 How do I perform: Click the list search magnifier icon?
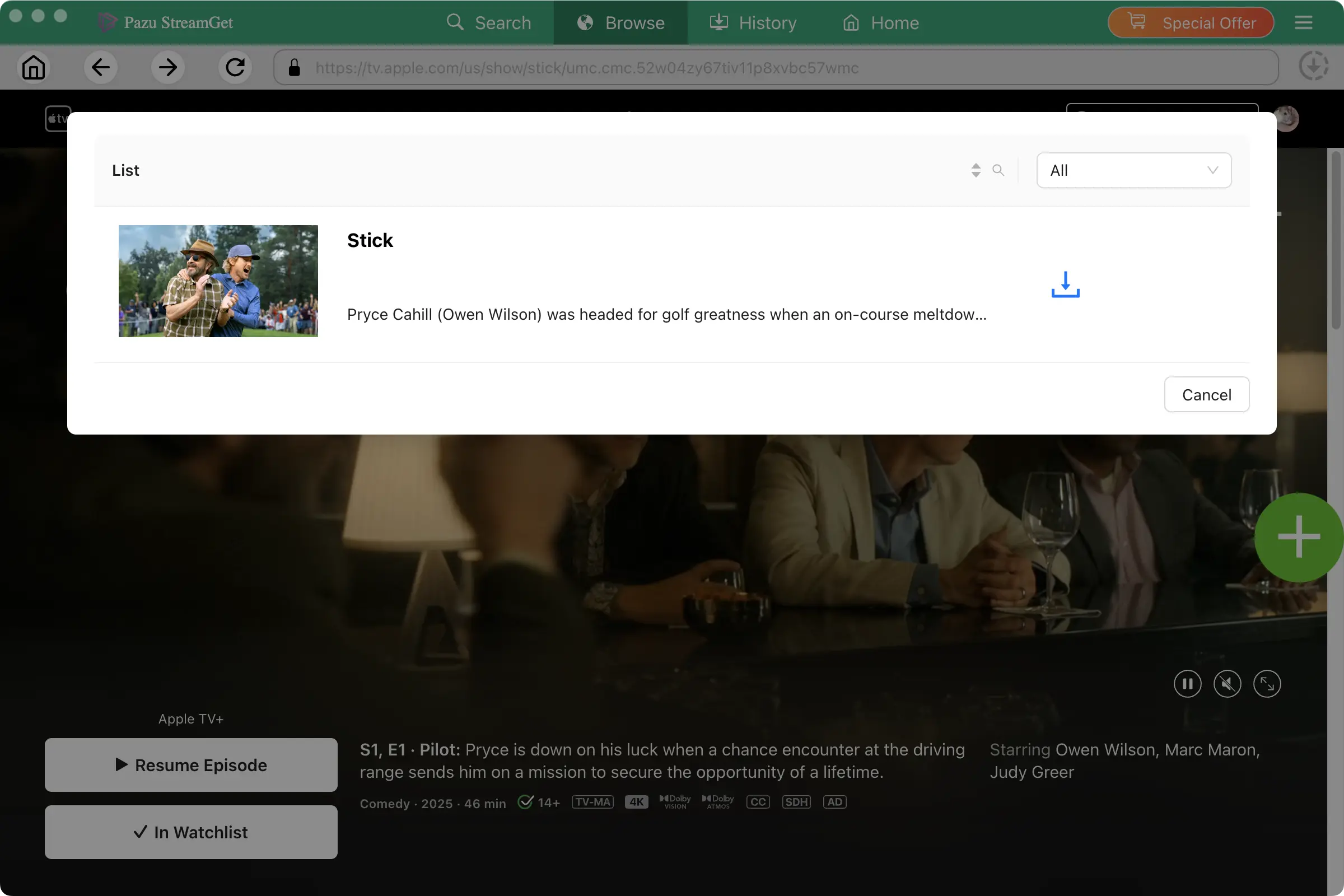click(x=998, y=170)
